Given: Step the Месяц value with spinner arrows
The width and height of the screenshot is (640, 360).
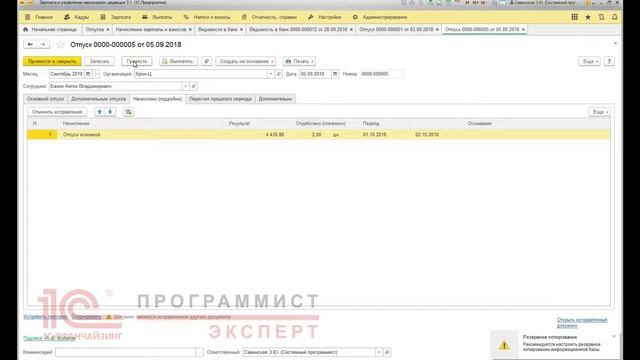Looking at the screenshot, I should point(96,74).
